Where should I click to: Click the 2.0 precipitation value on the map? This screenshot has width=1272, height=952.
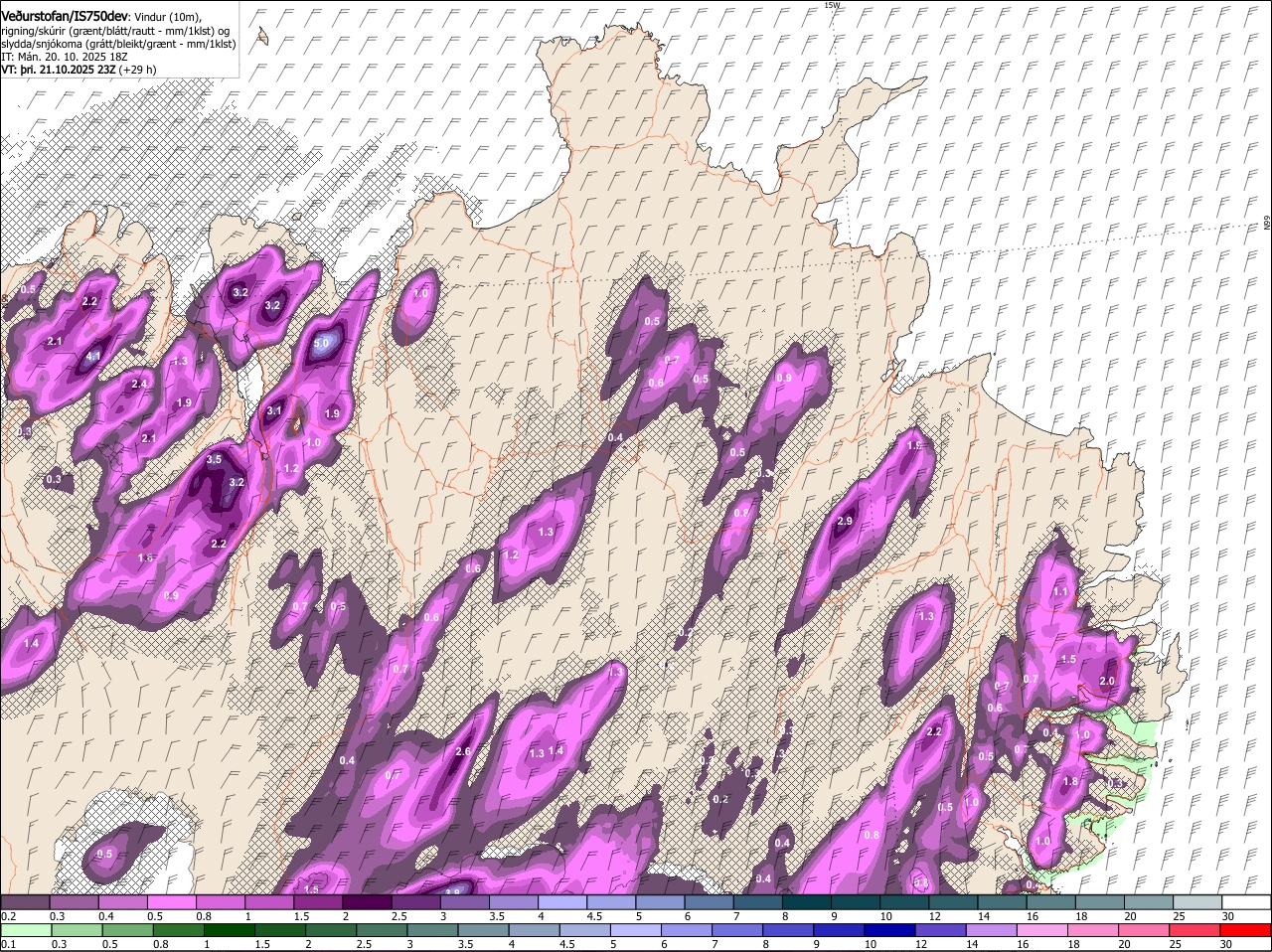[1108, 681]
